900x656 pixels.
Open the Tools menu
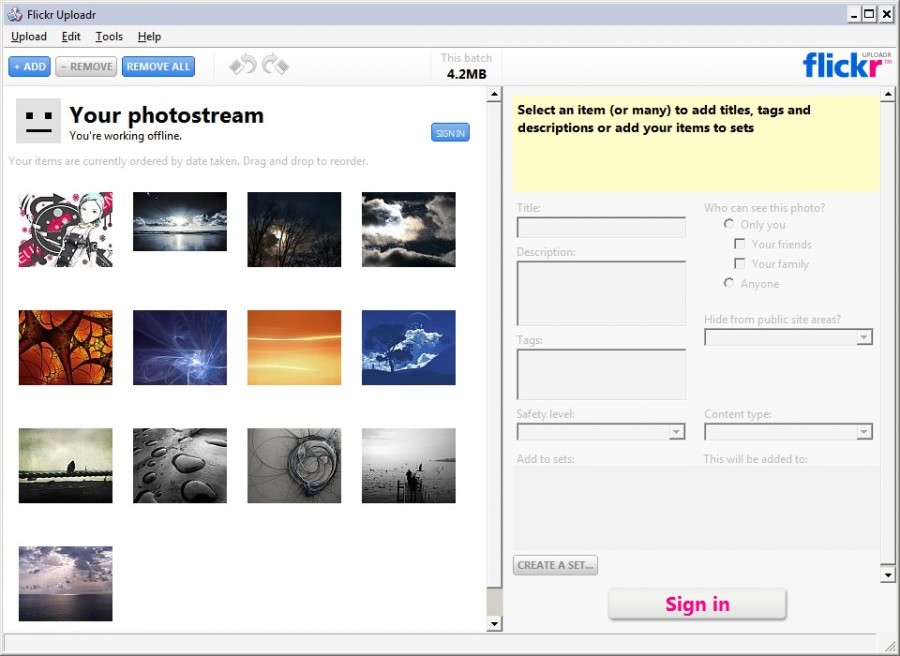click(x=108, y=36)
